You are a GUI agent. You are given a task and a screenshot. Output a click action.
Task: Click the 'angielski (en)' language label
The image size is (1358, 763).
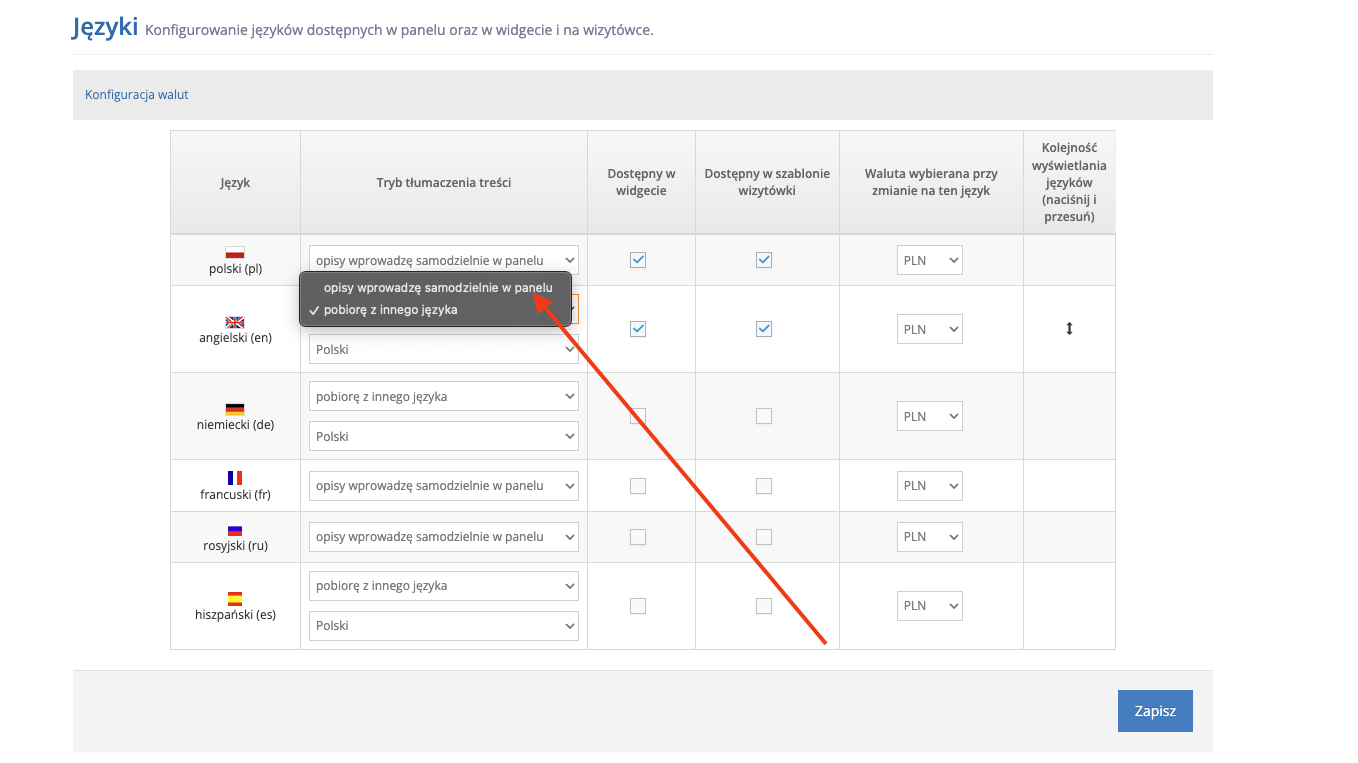click(235, 338)
